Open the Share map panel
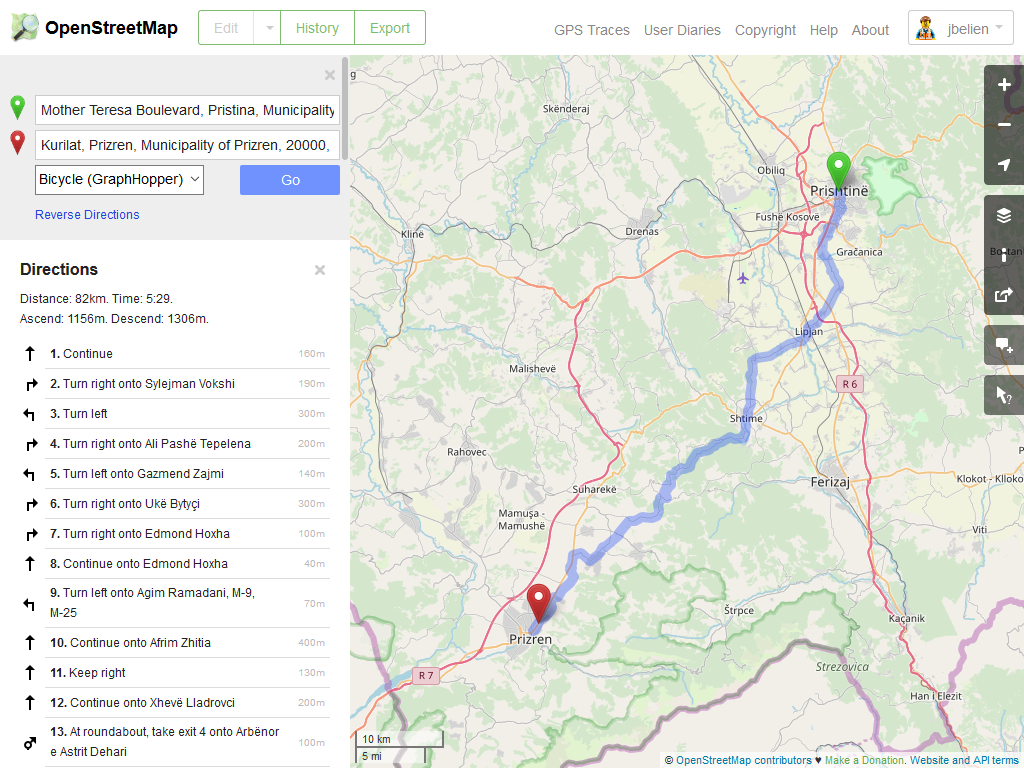Screen dimensions: 1024x768 coord(1004,295)
